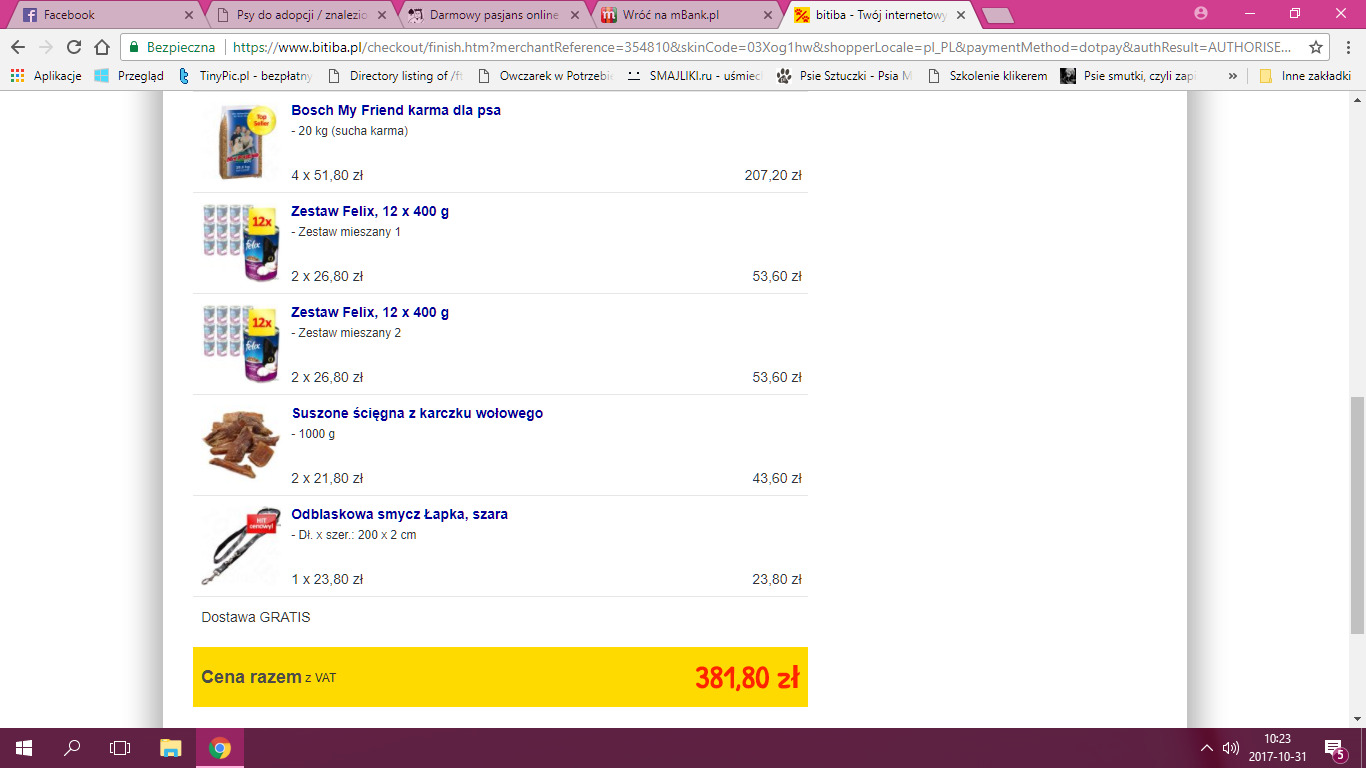Open File Explorer from taskbar
The image size is (1366, 768).
click(x=171, y=747)
